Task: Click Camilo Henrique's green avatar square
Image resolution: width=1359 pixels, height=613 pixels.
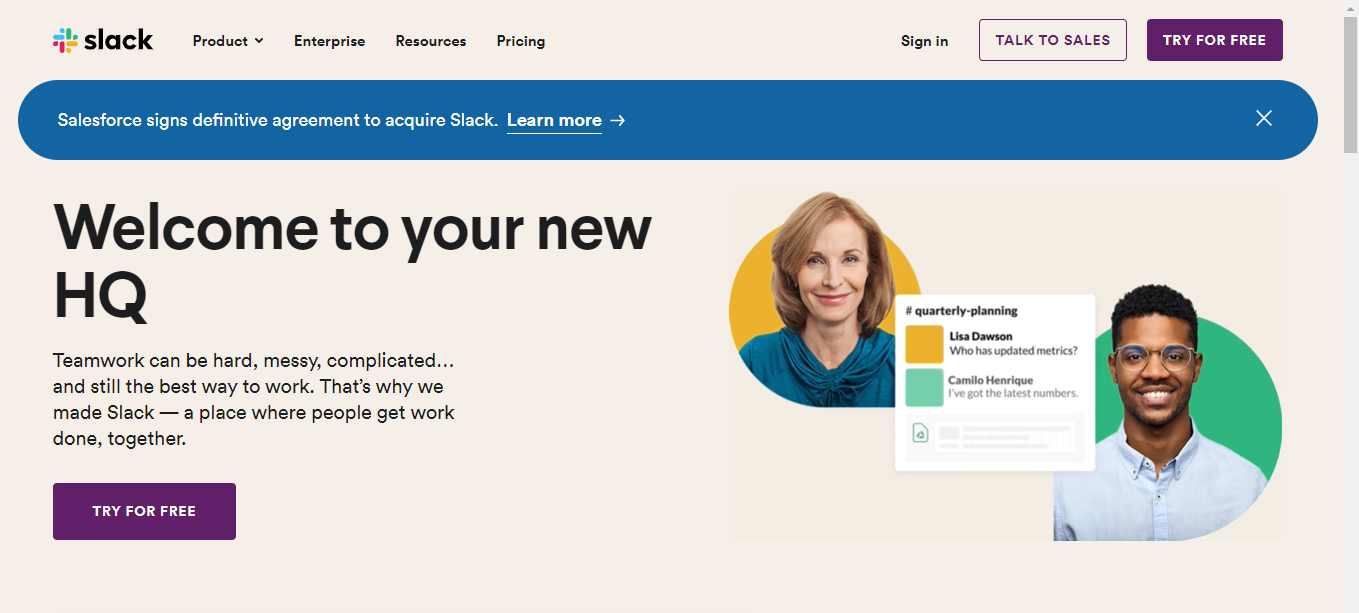Action: [x=924, y=388]
